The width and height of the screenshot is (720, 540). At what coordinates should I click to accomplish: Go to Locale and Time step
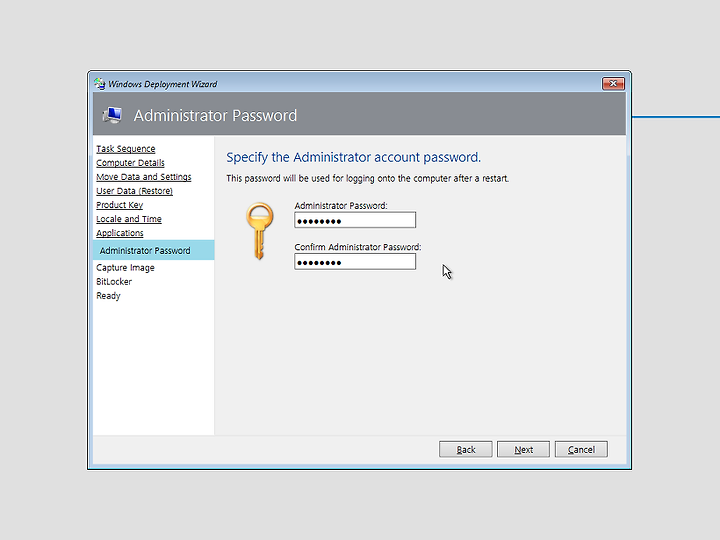click(129, 219)
